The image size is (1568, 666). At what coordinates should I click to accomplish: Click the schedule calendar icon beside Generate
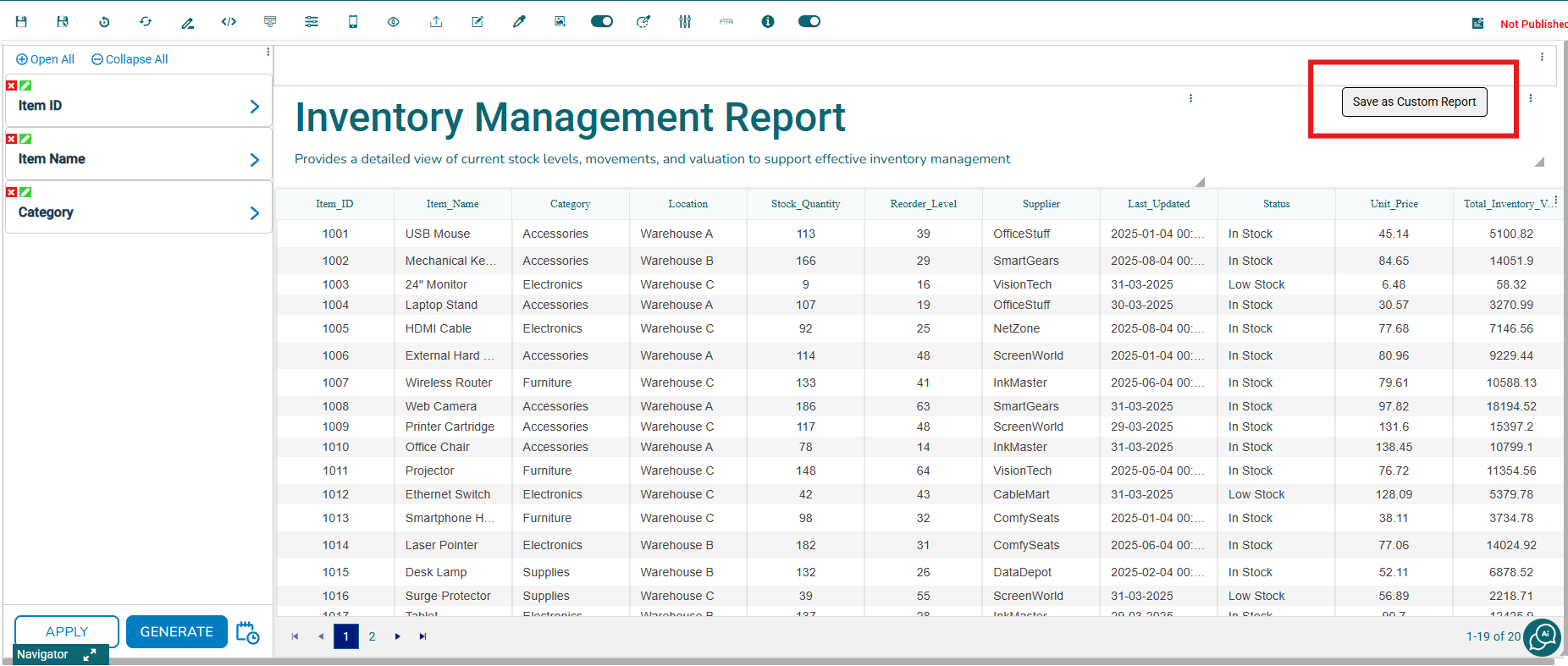coord(247,632)
